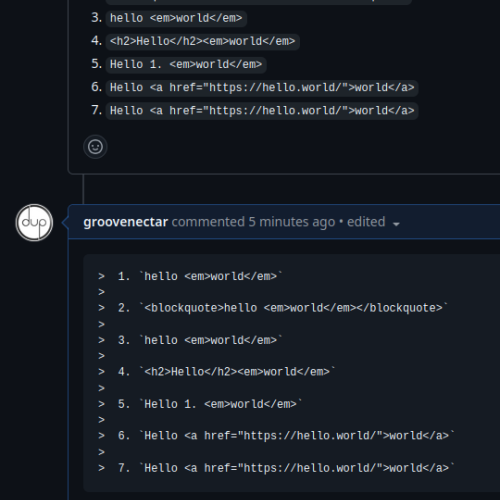Expand the caret arrow beside 'edited'
The height and width of the screenshot is (500, 500).
click(x=396, y=224)
